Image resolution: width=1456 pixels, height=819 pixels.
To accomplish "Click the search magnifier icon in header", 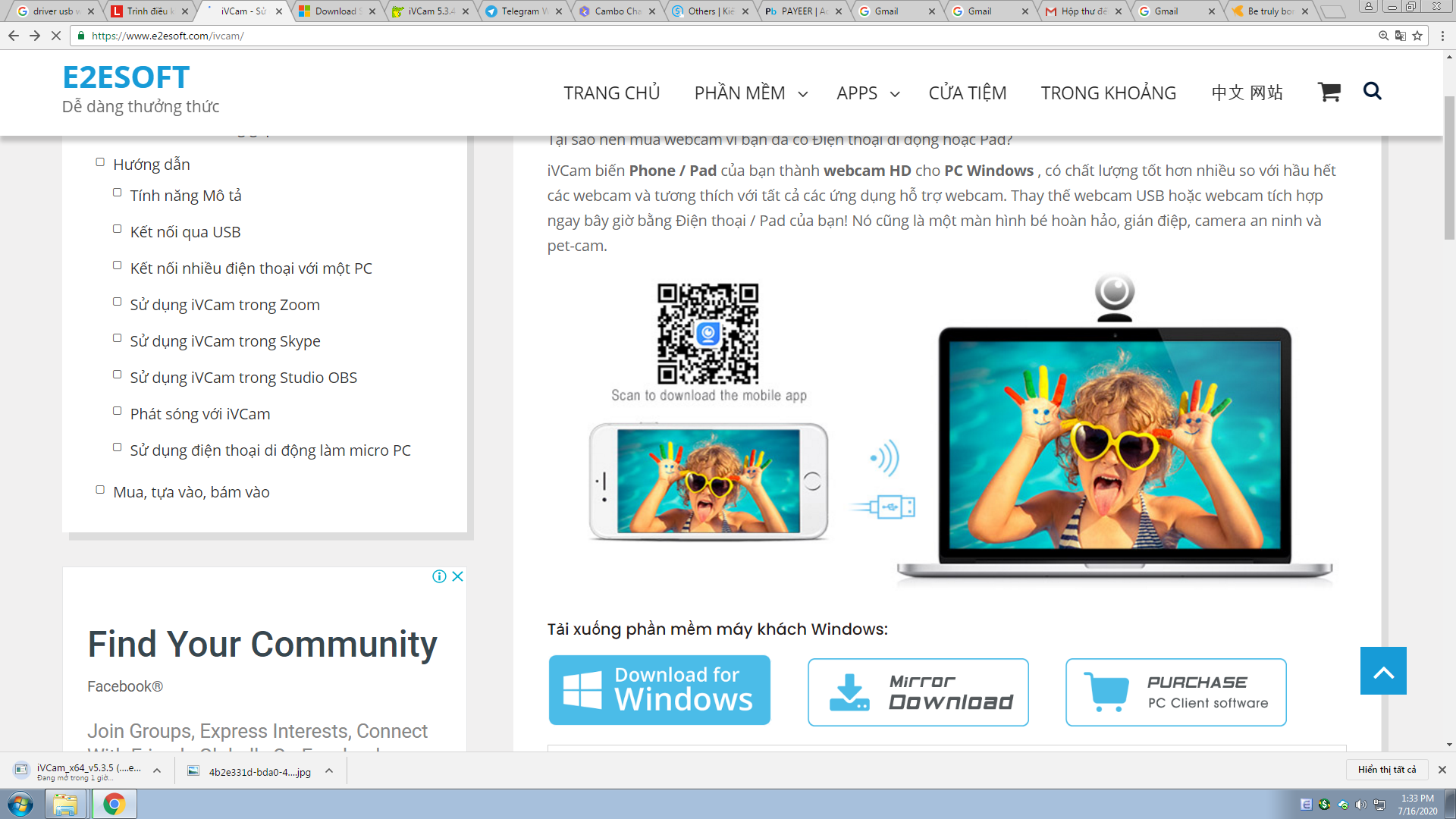I will pyautogui.click(x=1372, y=92).
